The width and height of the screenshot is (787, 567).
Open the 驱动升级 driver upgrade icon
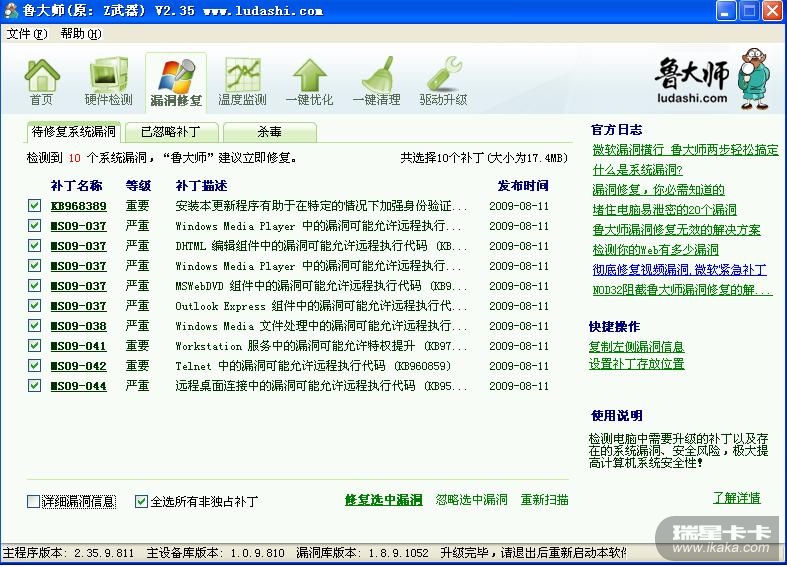point(443,82)
